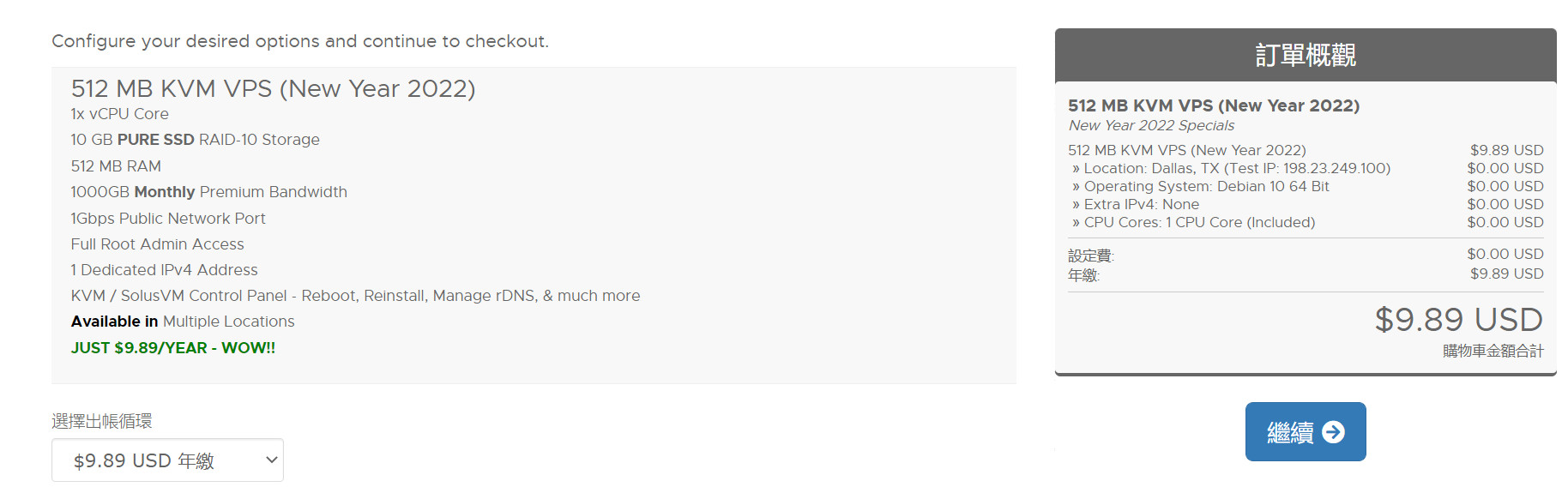Viewport: 1568px width, 493px height.
Task: Select the Location: Dallas, TX summary line
Action: (1236, 169)
